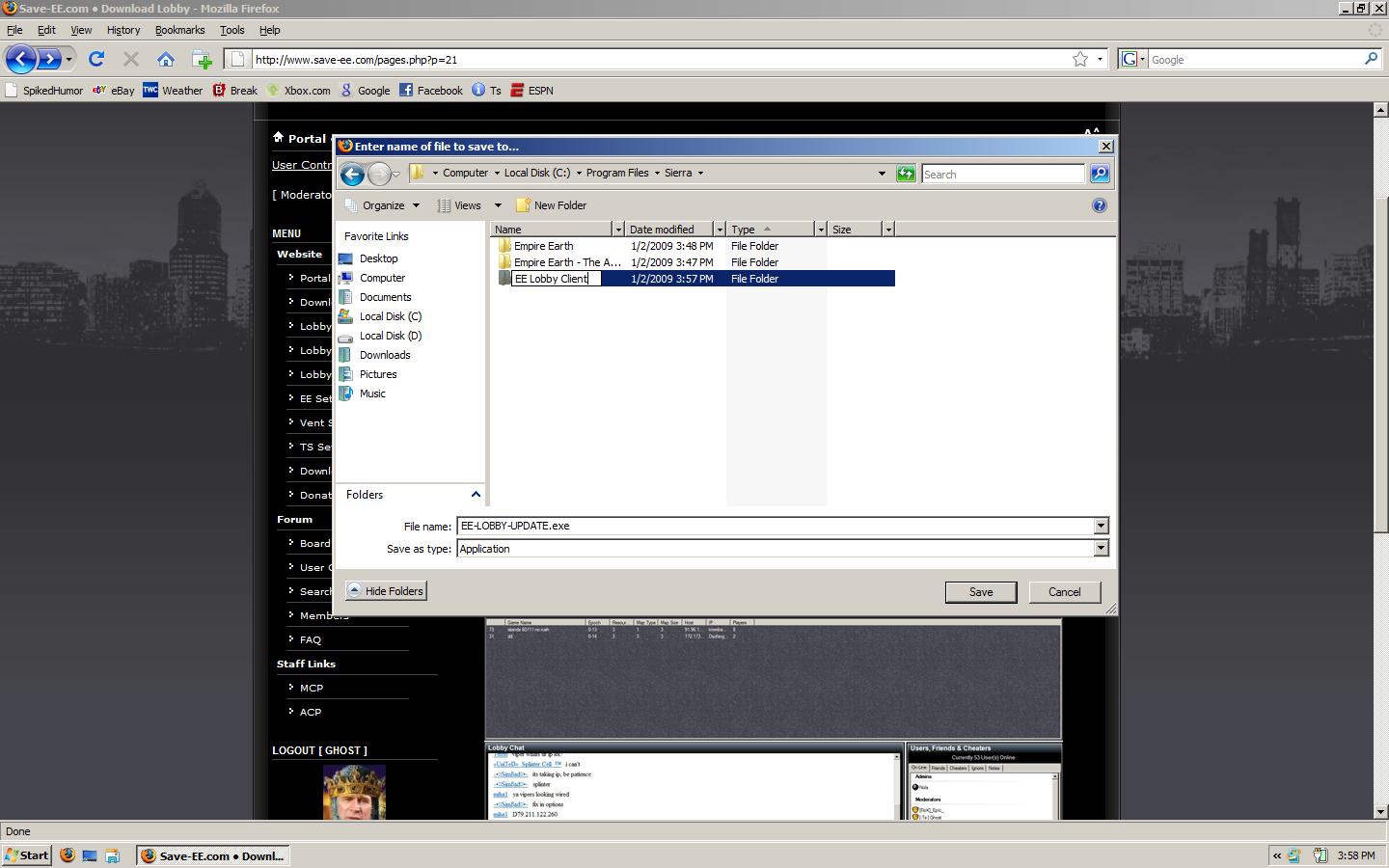Sort files by Date modified column

[x=662, y=230]
